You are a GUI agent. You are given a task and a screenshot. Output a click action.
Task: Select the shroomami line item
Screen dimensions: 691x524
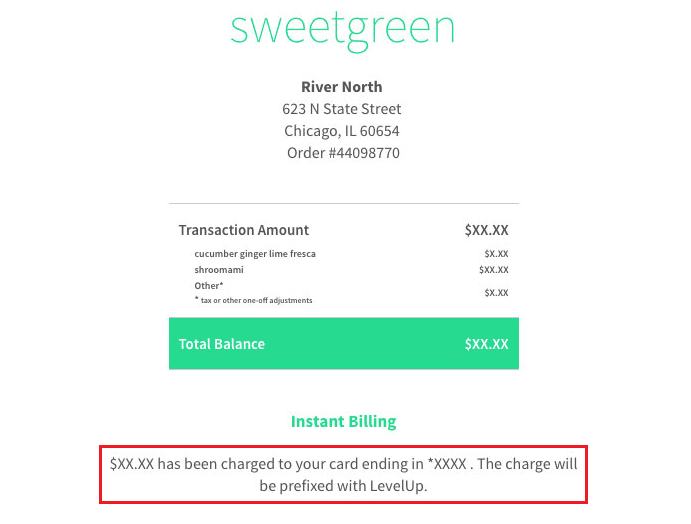(x=219, y=270)
